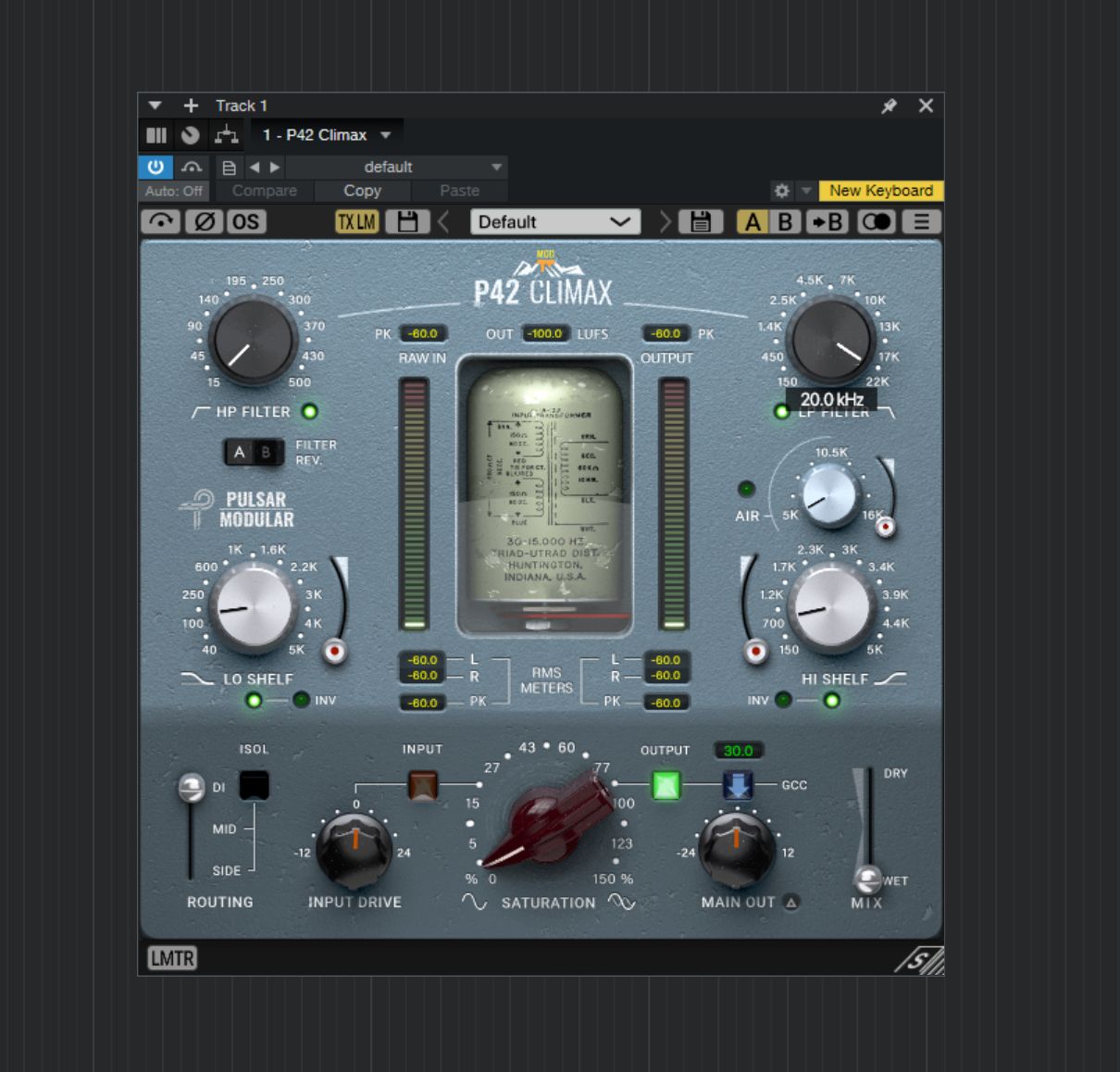This screenshot has width=1120, height=1072.
Task: Switch the Filter Rev A/B toggle
Action: 254,453
